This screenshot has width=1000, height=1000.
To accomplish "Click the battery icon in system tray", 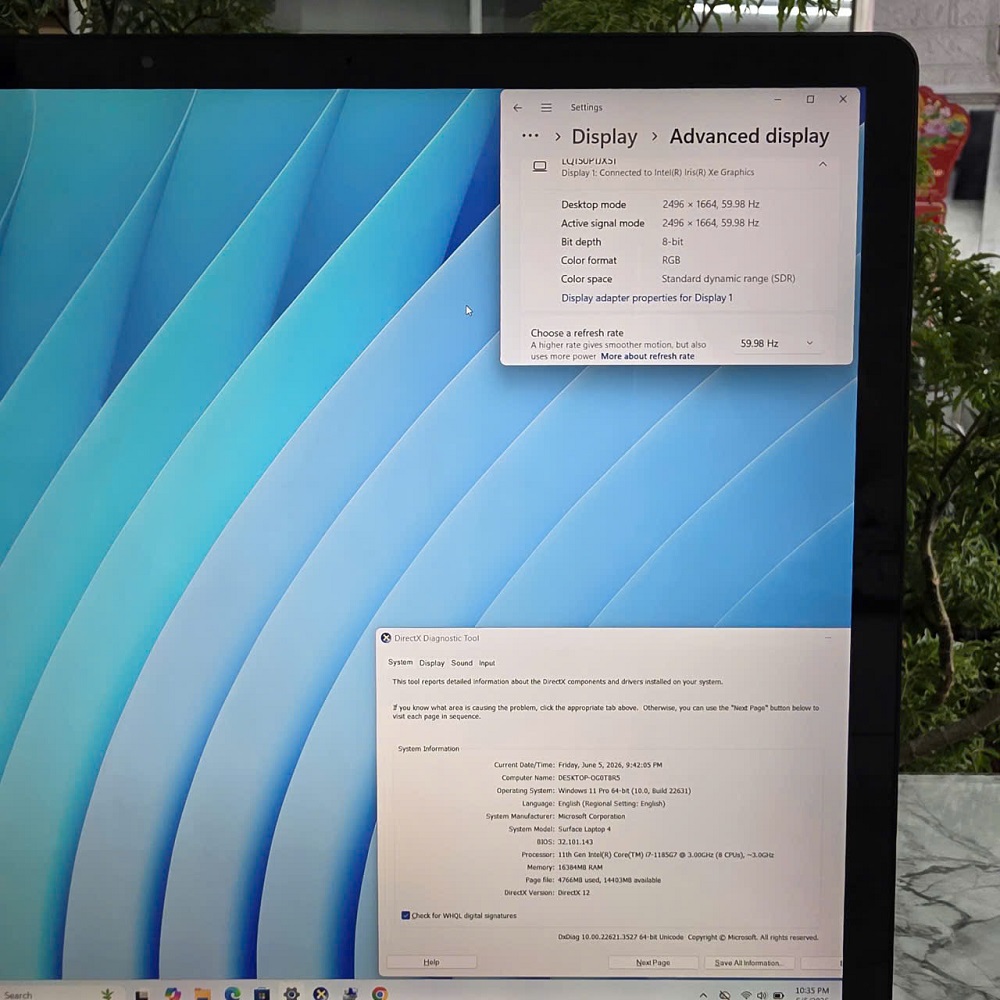I will click(x=778, y=995).
